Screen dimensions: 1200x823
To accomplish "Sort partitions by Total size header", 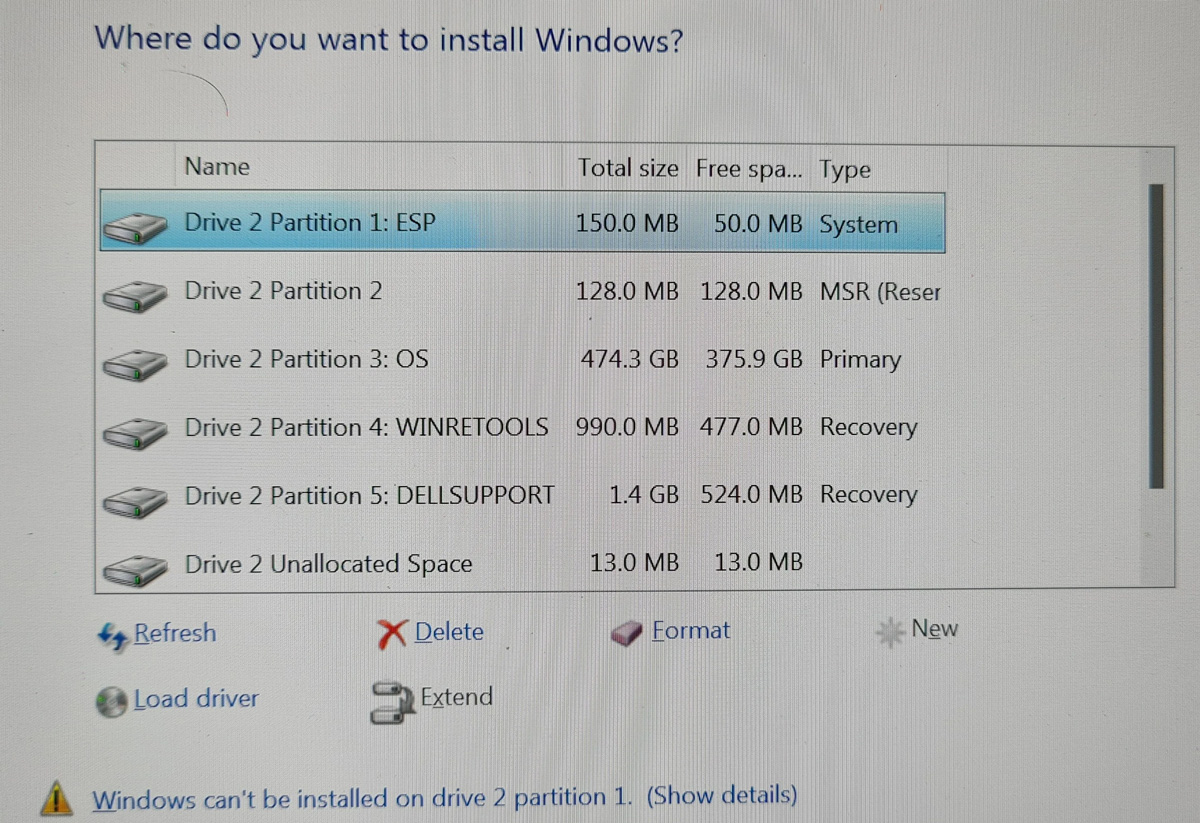I will (628, 168).
